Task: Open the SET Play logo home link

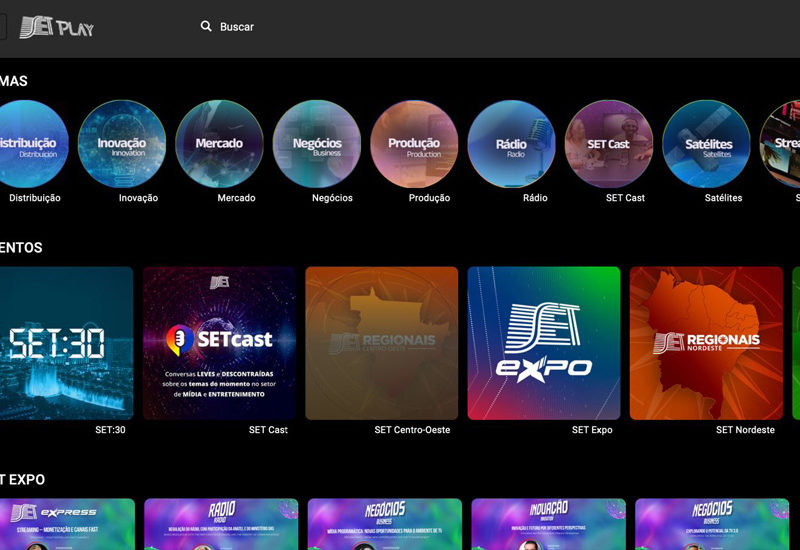Action: [x=57, y=28]
